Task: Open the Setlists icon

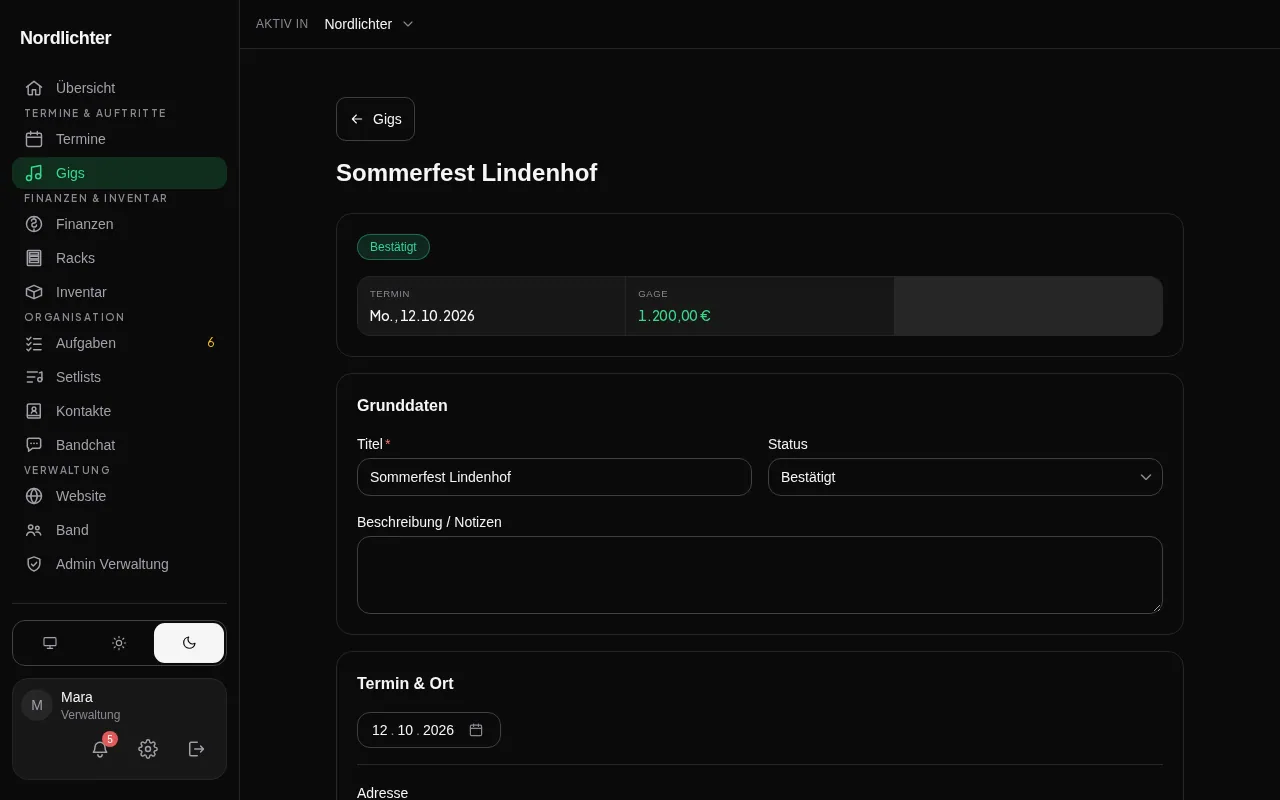Action: click(x=34, y=377)
